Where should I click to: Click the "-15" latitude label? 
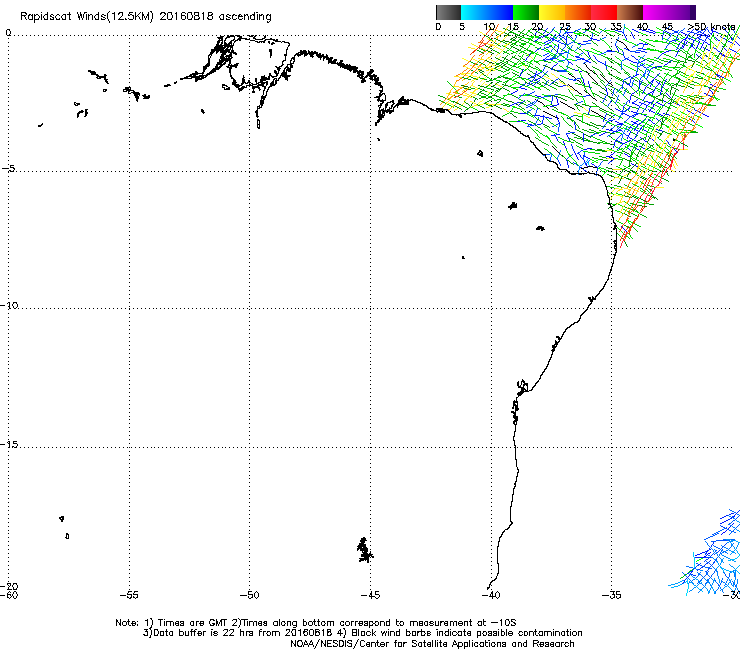9,445
